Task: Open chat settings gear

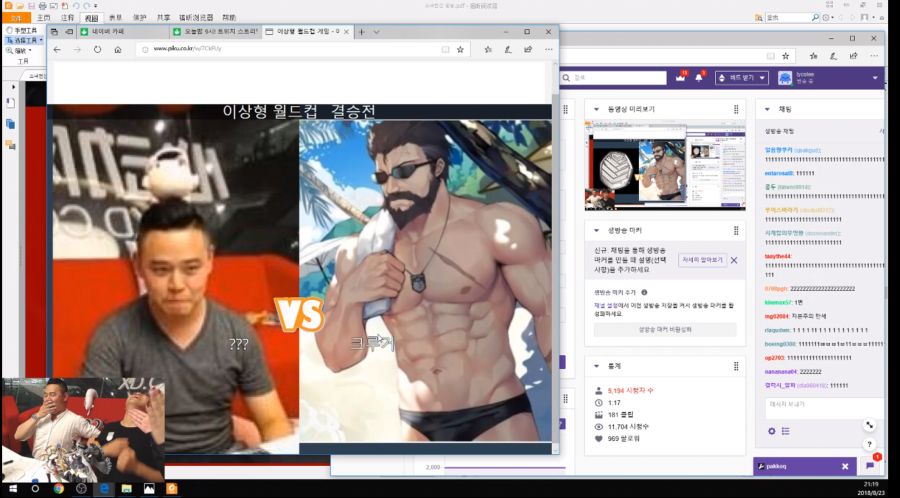Action: tap(771, 431)
